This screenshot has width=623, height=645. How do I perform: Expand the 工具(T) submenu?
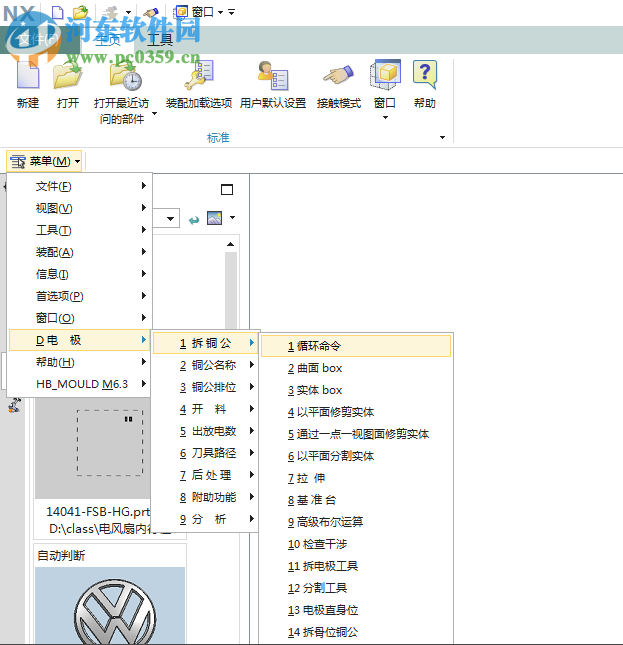79,230
